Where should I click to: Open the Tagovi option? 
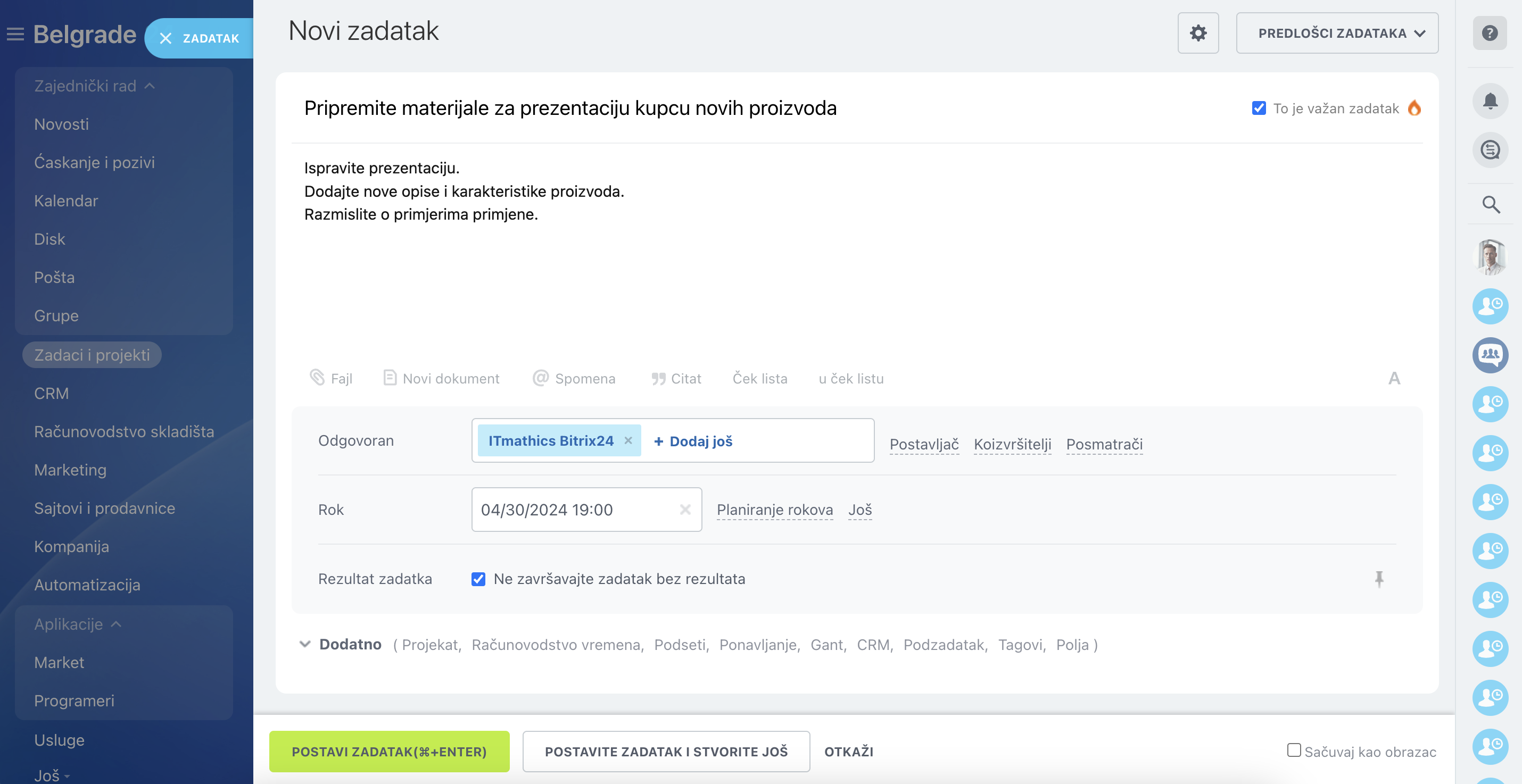click(1020, 645)
